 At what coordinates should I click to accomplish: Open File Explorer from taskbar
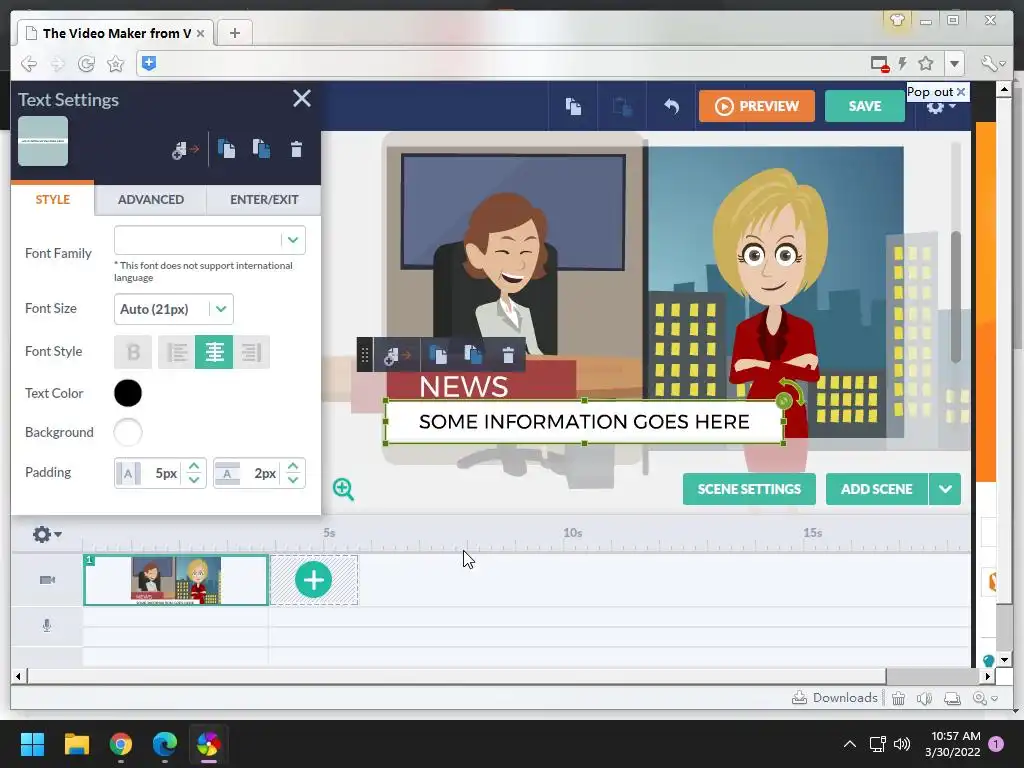point(76,744)
